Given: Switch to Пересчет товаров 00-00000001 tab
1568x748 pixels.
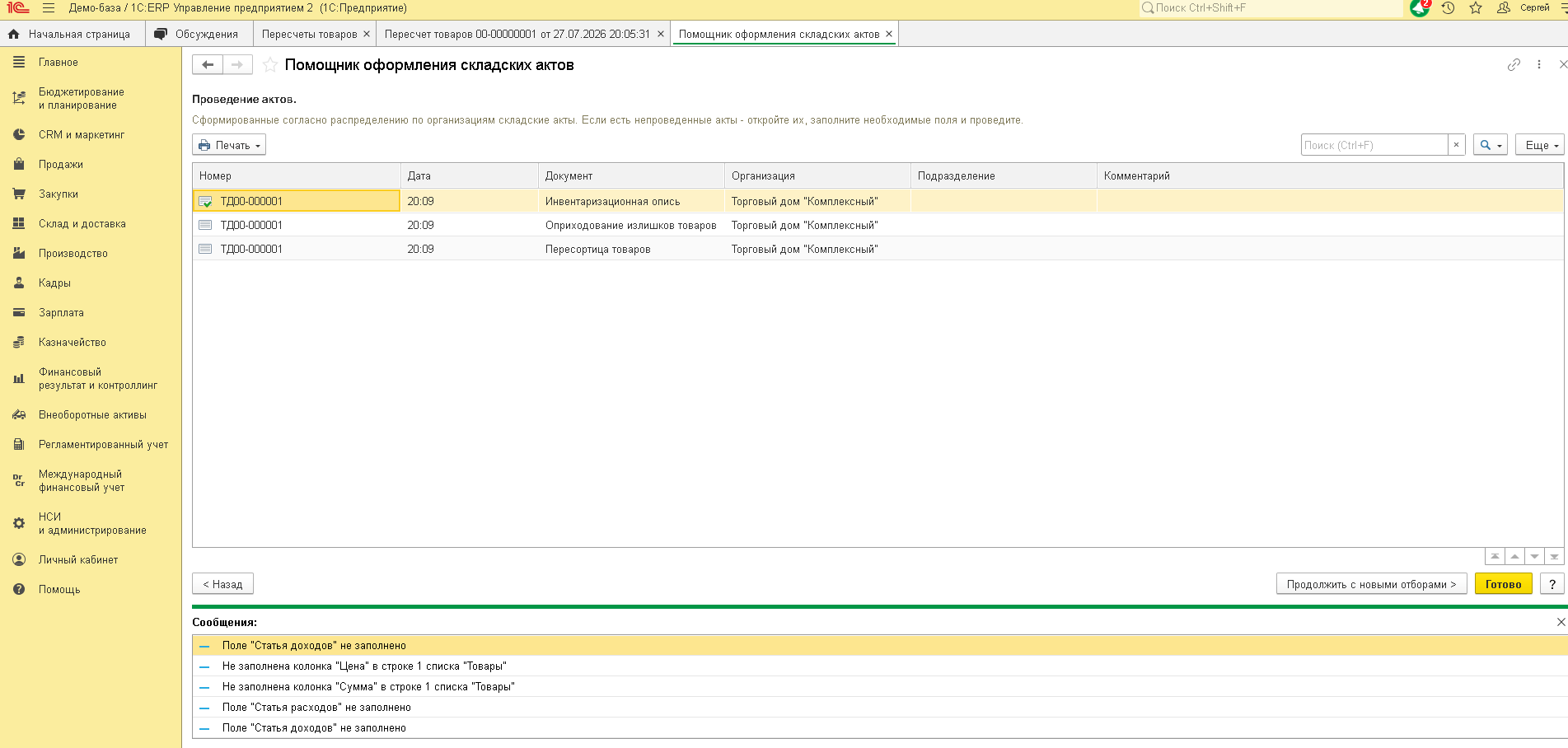Looking at the screenshot, I should (517, 35).
